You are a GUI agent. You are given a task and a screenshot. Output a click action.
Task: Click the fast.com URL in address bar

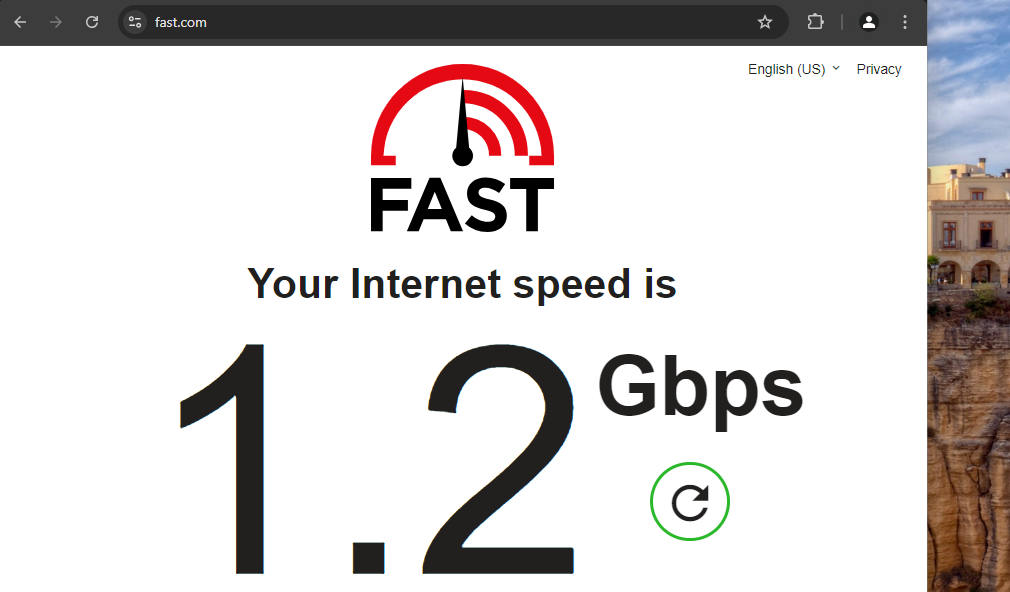(180, 23)
